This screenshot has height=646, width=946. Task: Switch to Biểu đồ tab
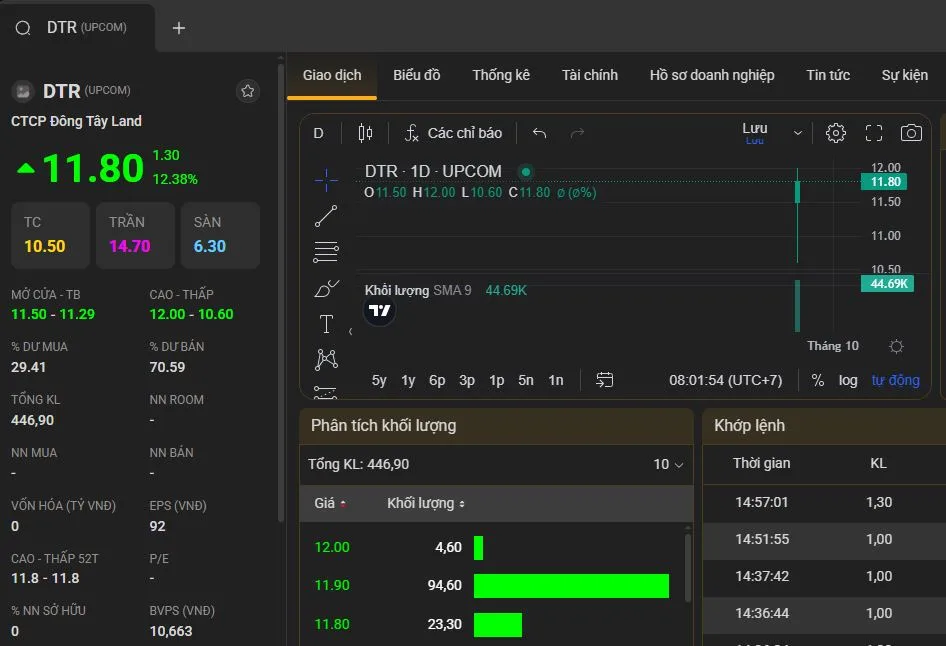pos(417,75)
